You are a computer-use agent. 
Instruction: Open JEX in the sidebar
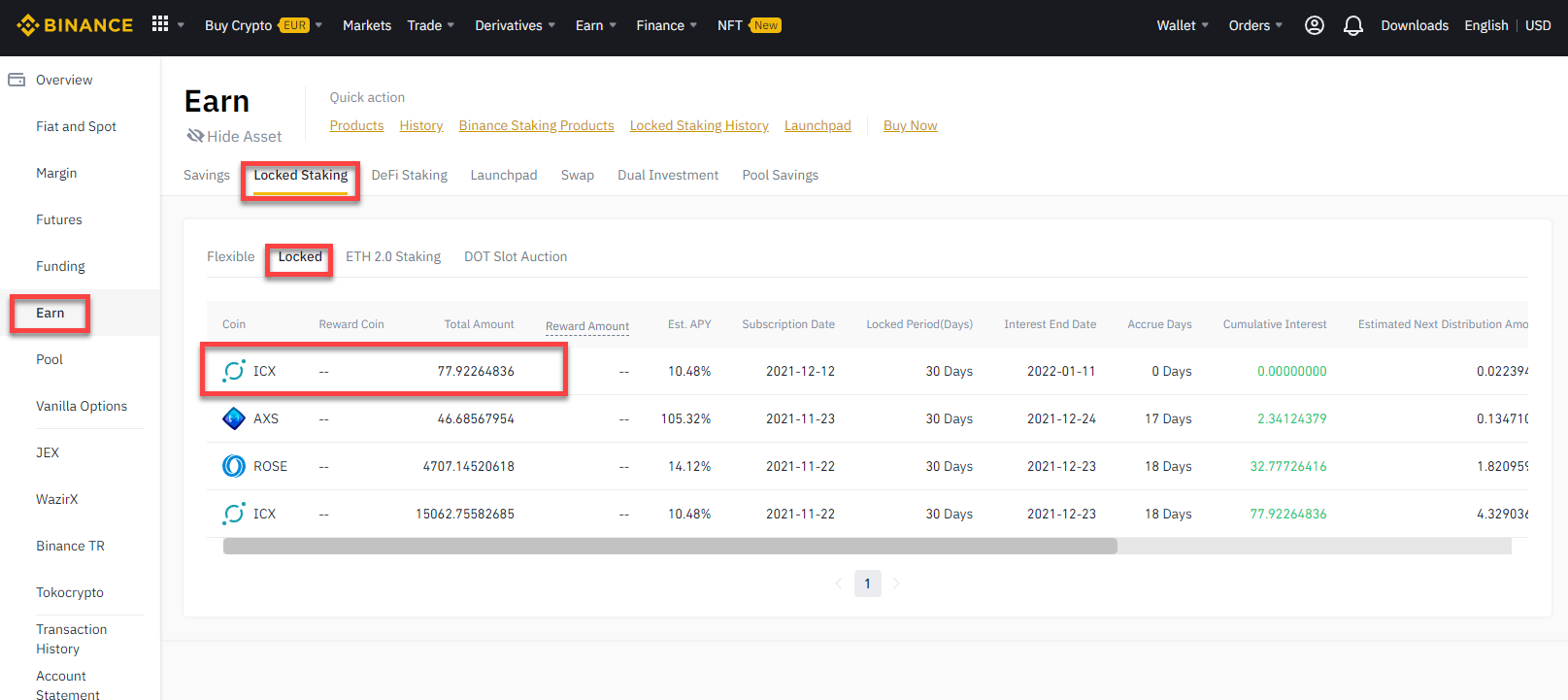(x=48, y=452)
